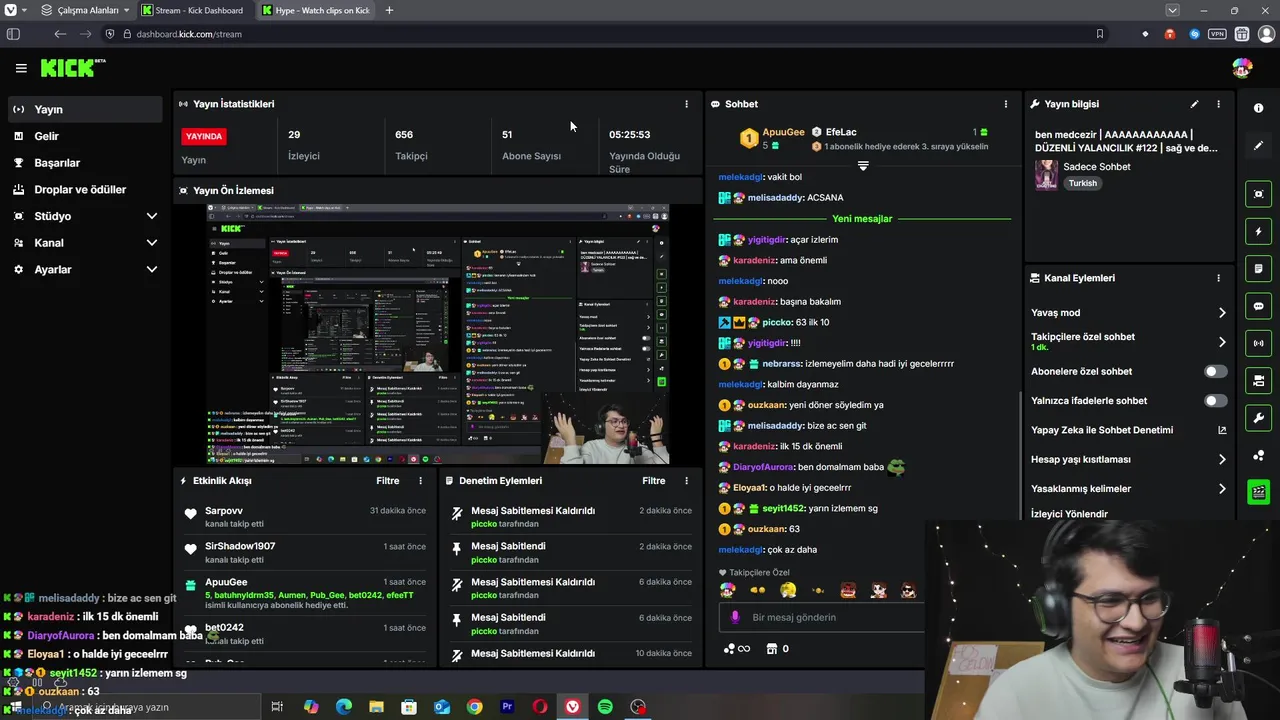Select Yayın in left sidebar

click(x=84, y=109)
